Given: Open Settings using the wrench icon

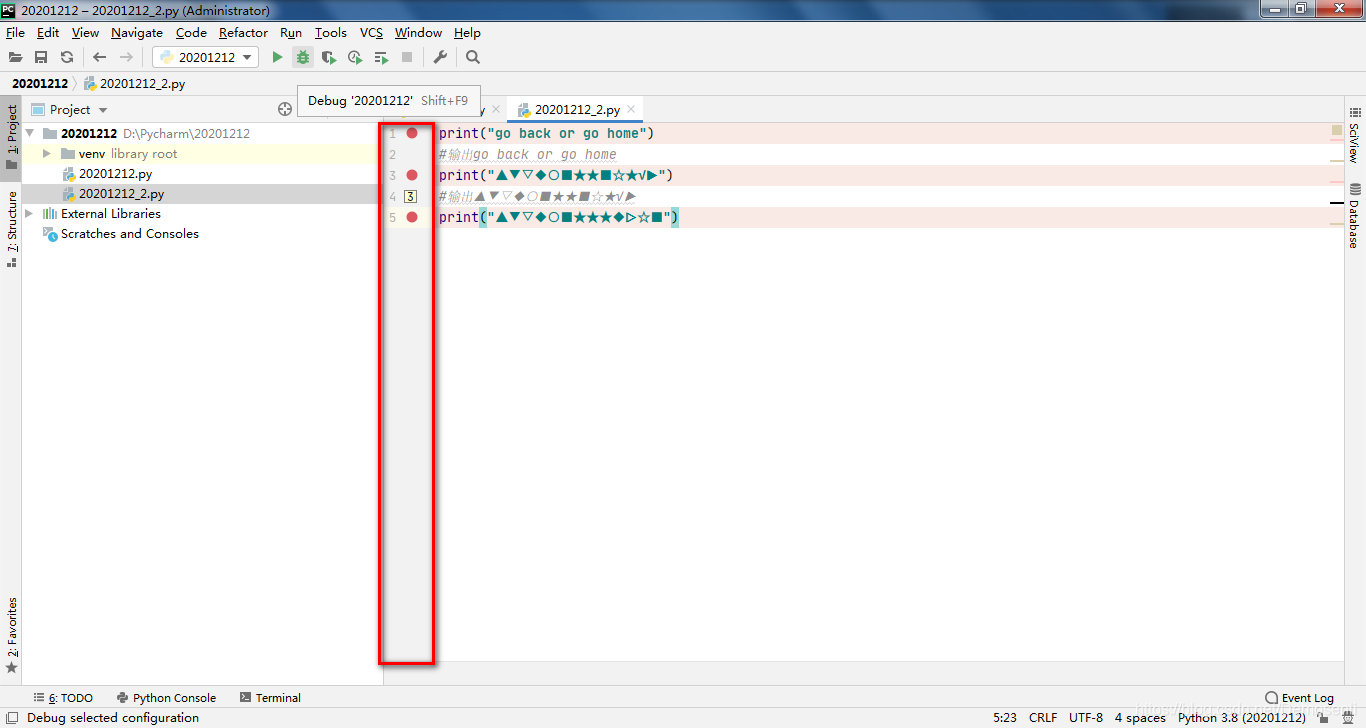Looking at the screenshot, I should pos(440,57).
